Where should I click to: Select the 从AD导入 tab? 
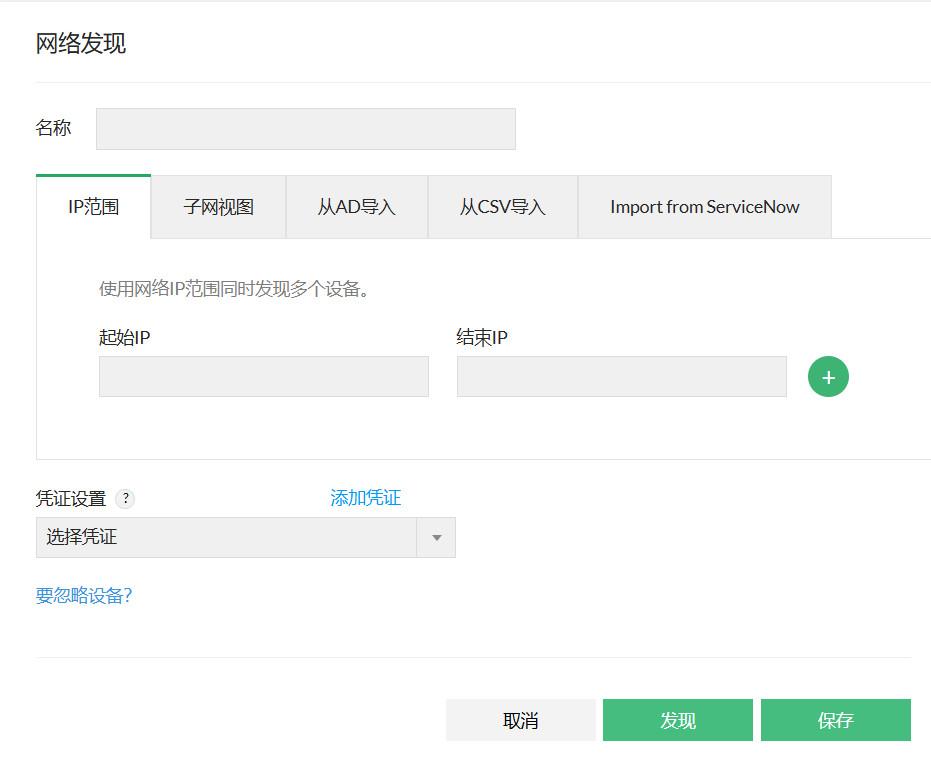click(356, 207)
